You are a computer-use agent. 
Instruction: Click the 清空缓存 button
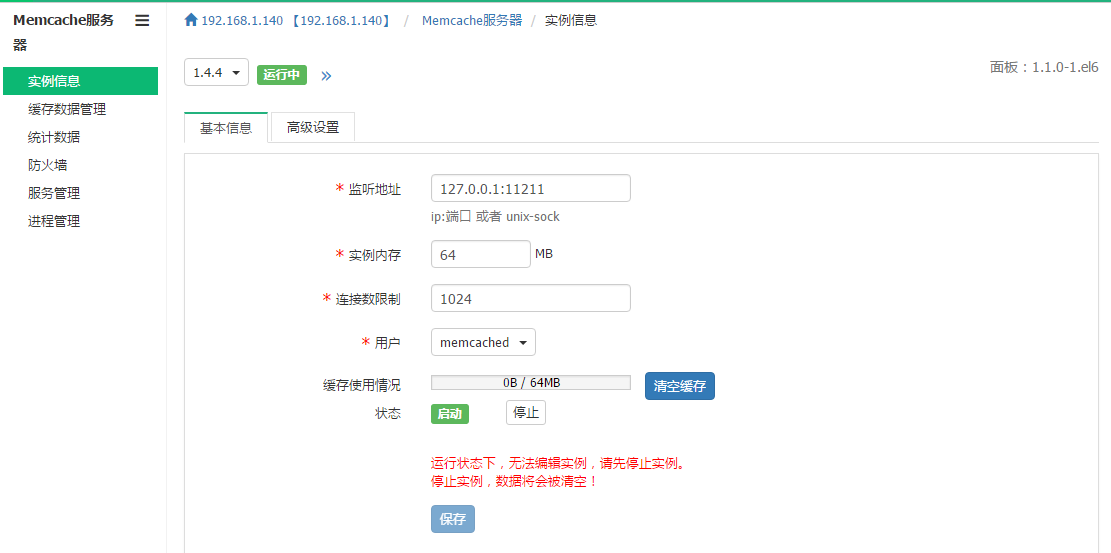(679, 386)
